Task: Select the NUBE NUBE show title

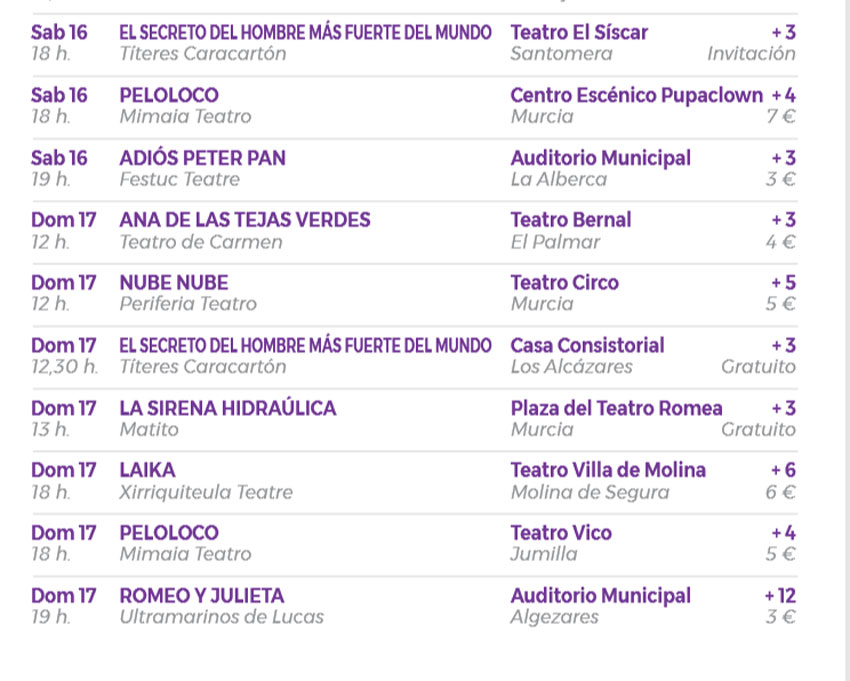Action: pyautogui.click(x=173, y=283)
